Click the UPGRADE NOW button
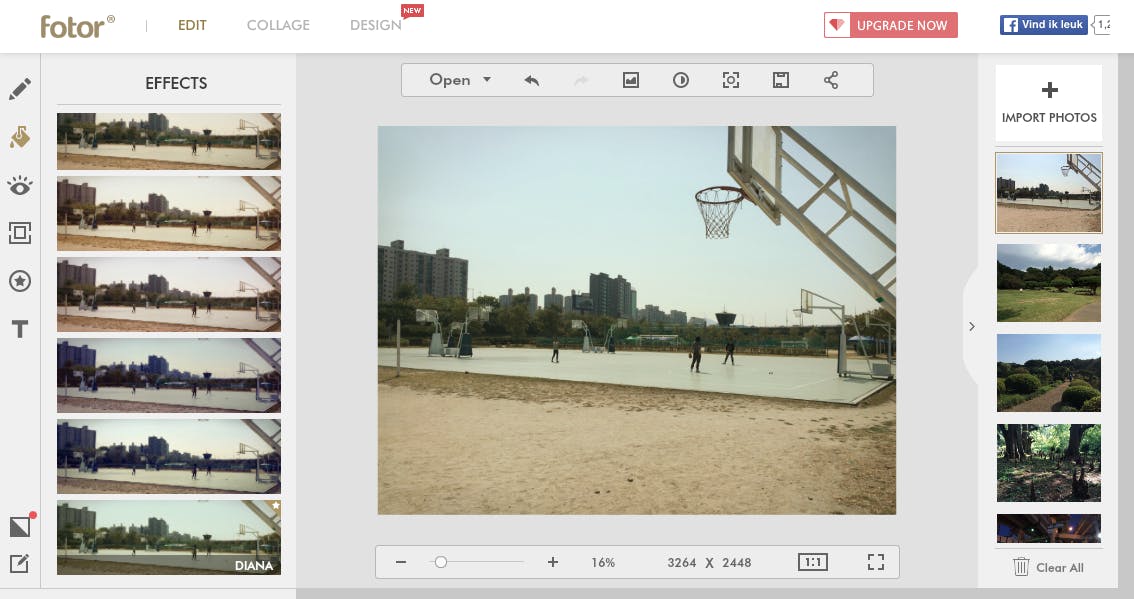The width and height of the screenshot is (1134, 599). point(891,25)
